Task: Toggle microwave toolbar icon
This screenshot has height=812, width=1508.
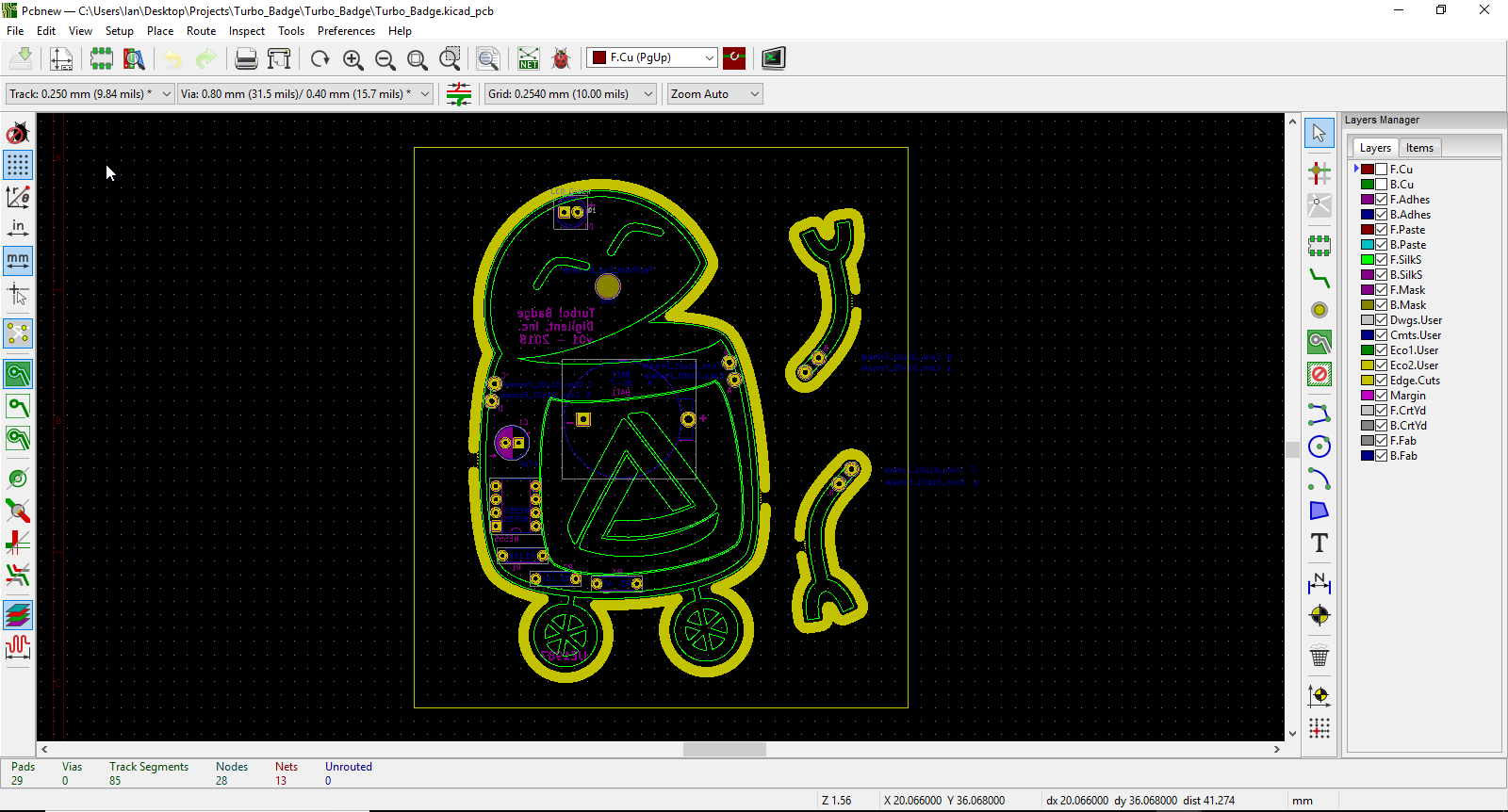Action: (x=18, y=647)
